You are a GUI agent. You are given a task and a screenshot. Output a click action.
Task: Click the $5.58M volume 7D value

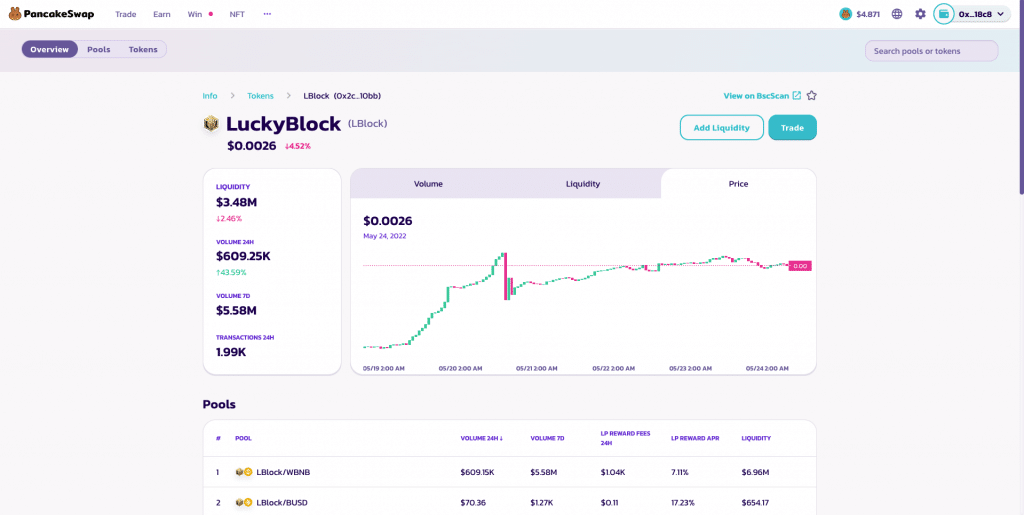click(236, 310)
